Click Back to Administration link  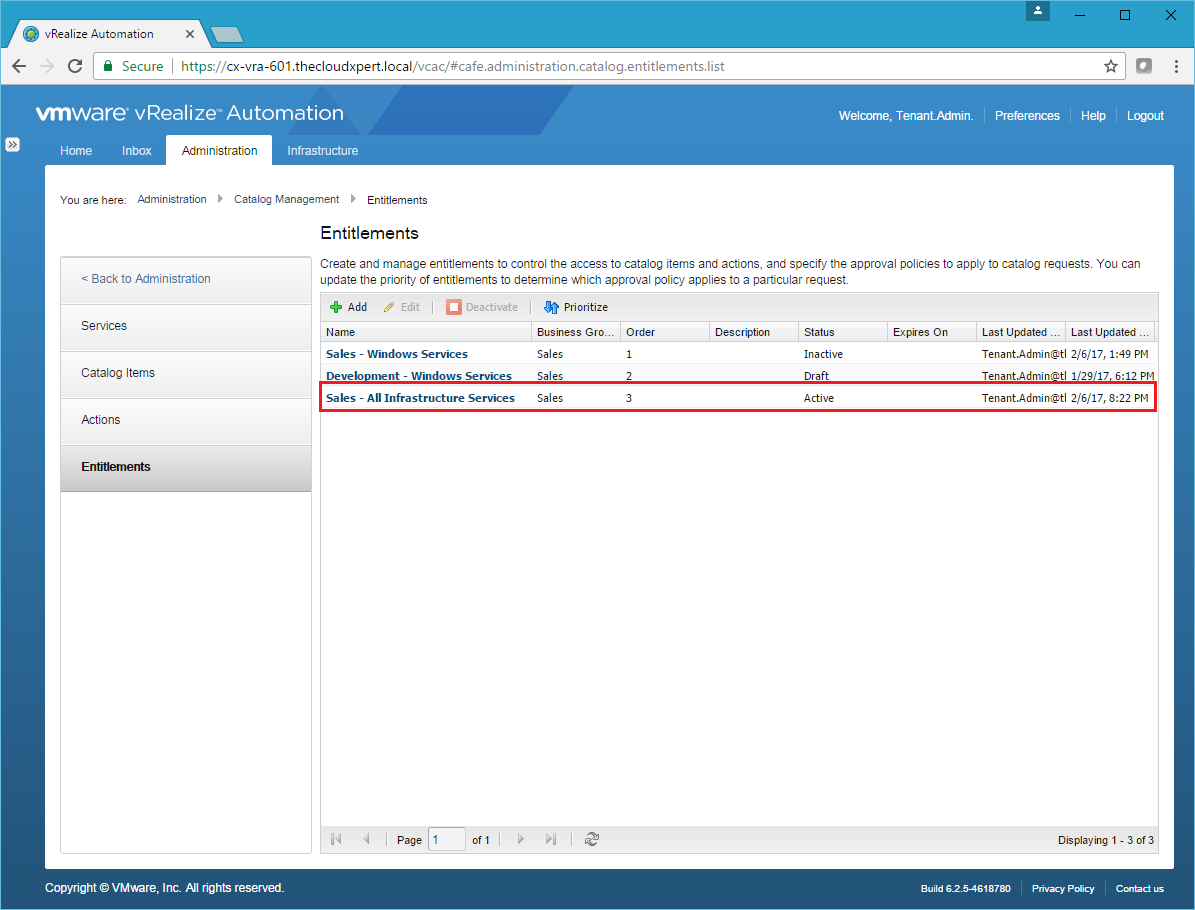point(146,279)
